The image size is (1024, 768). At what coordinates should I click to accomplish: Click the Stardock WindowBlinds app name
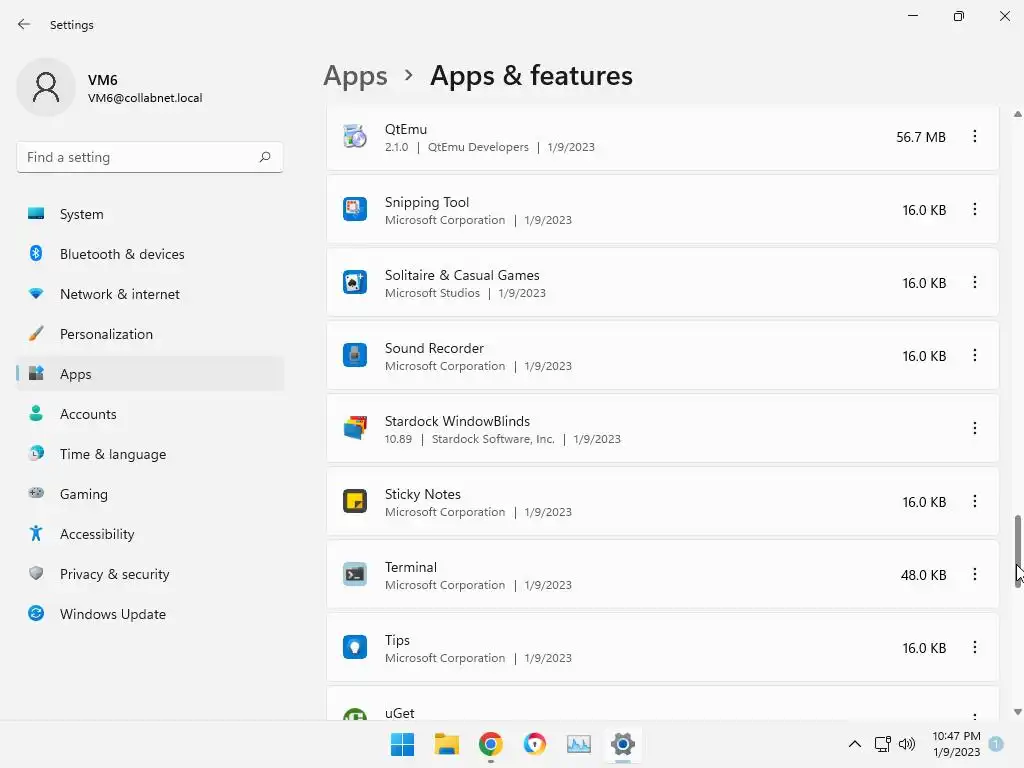pos(457,421)
